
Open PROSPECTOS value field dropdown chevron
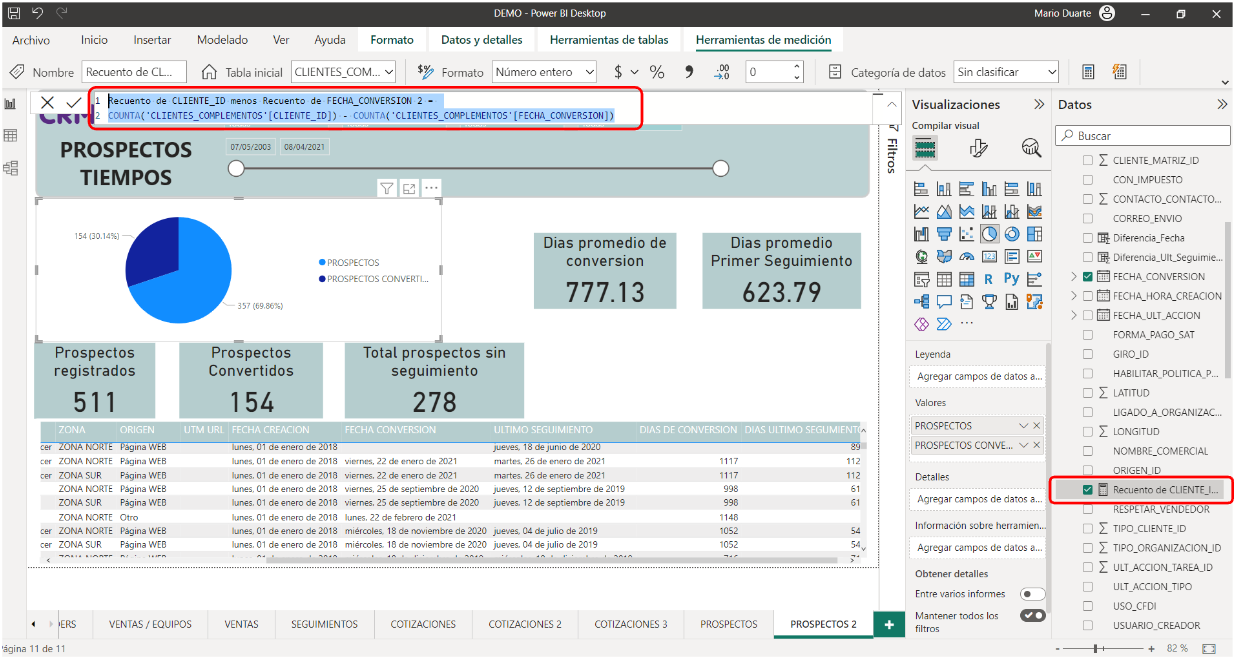tap(1024, 425)
